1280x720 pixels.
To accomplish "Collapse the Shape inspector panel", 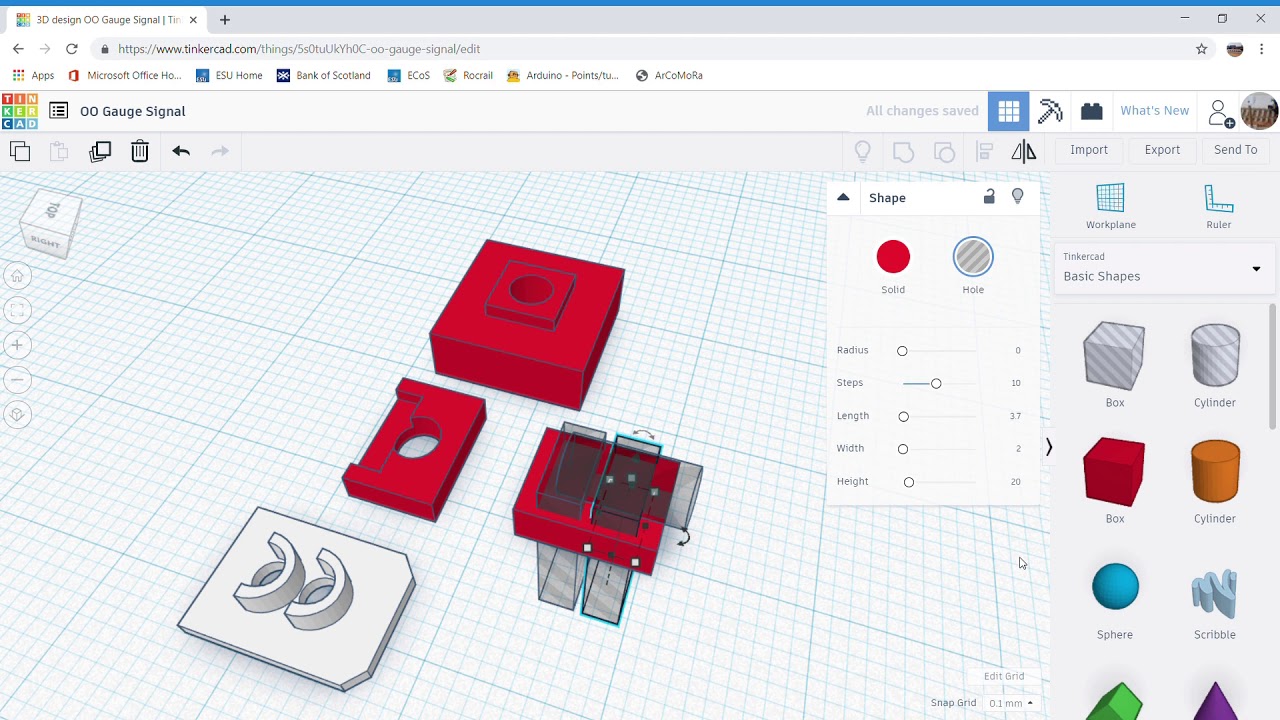I will [843, 198].
